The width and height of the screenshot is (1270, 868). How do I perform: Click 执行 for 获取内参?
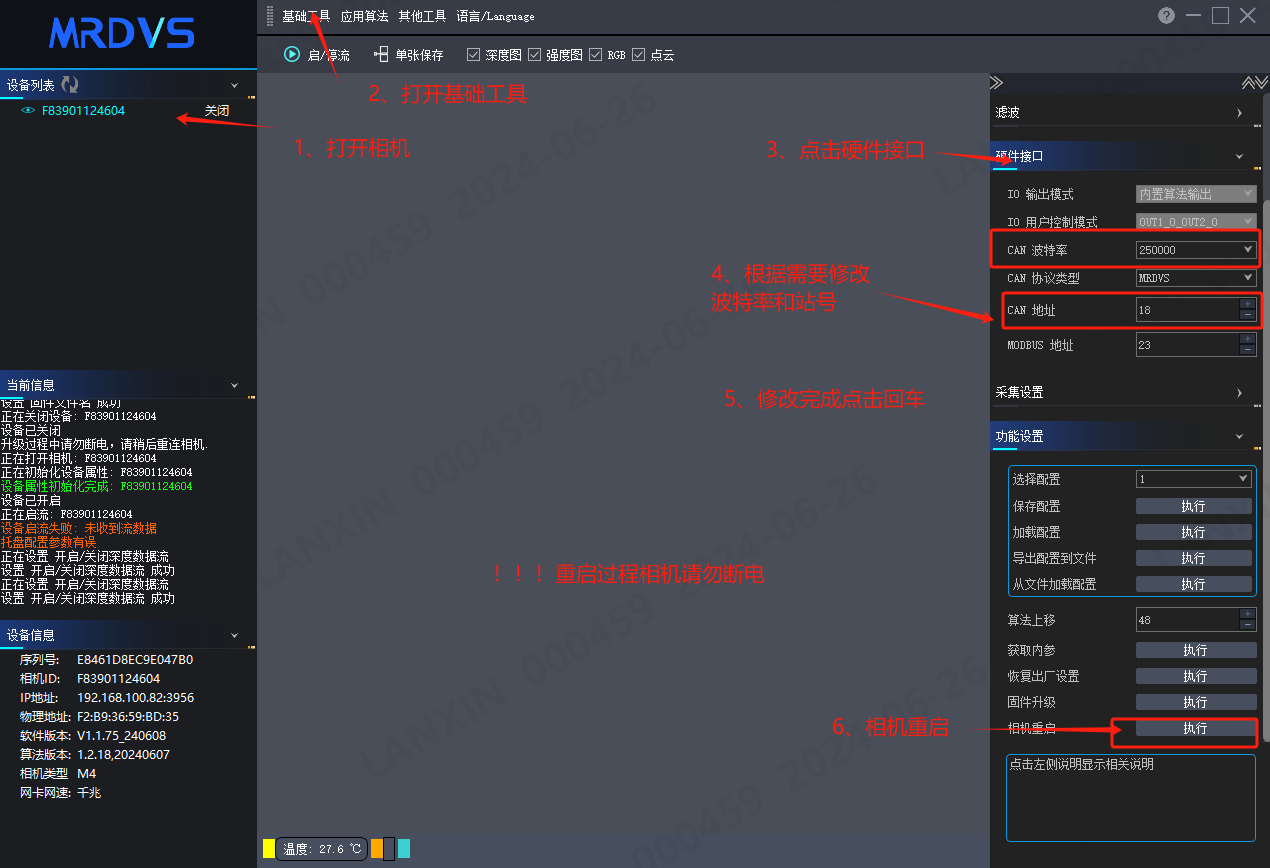click(1196, 650)
